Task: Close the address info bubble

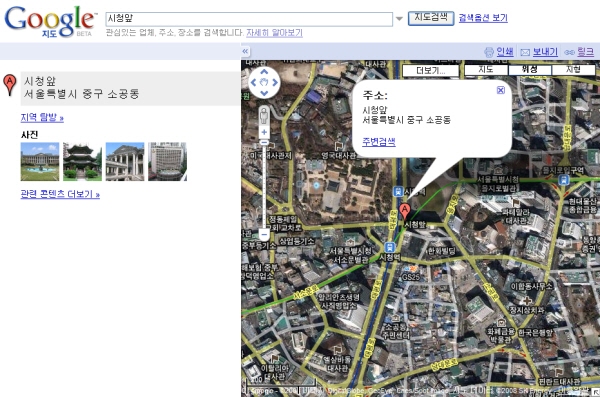Action: click(501, 90)
